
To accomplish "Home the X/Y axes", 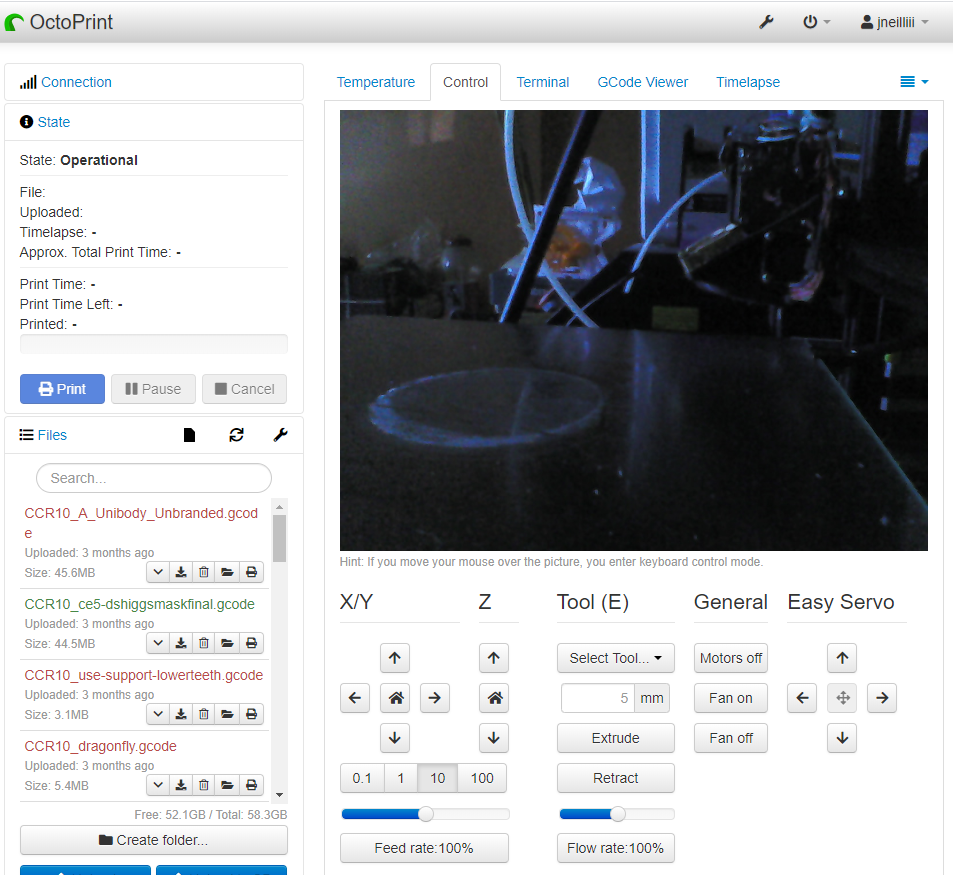I will [395, 698].
